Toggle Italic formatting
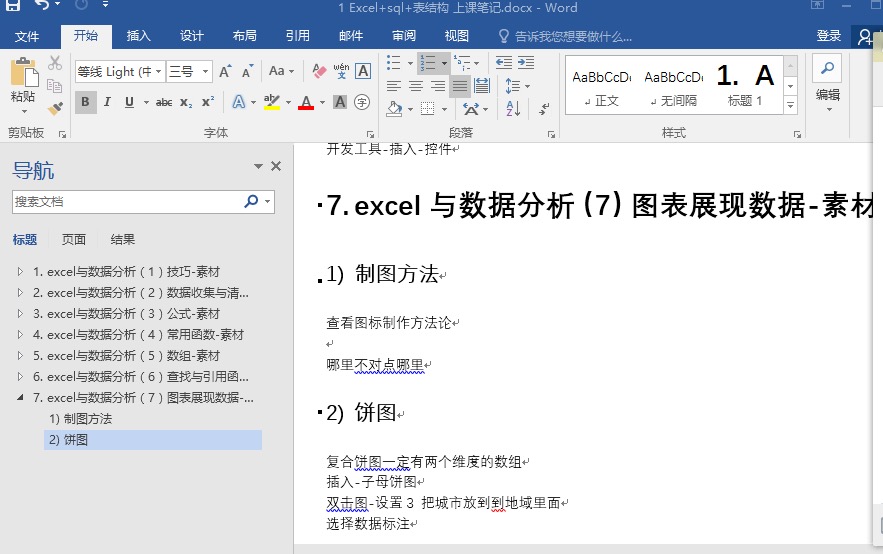883x554 pixels. click(x=108, y=102)
